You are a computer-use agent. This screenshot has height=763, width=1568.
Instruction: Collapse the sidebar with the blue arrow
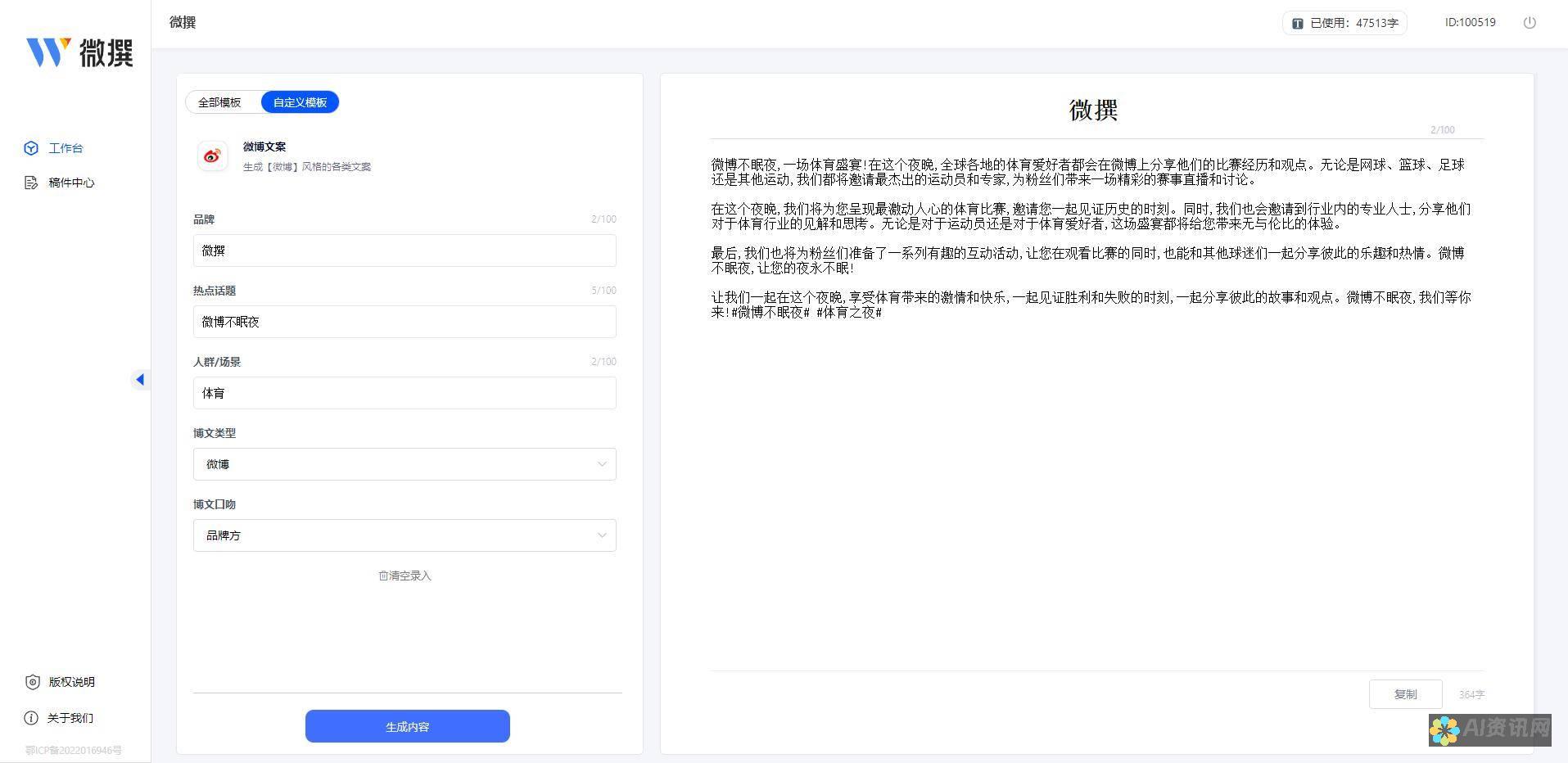[x=140, y=379]
